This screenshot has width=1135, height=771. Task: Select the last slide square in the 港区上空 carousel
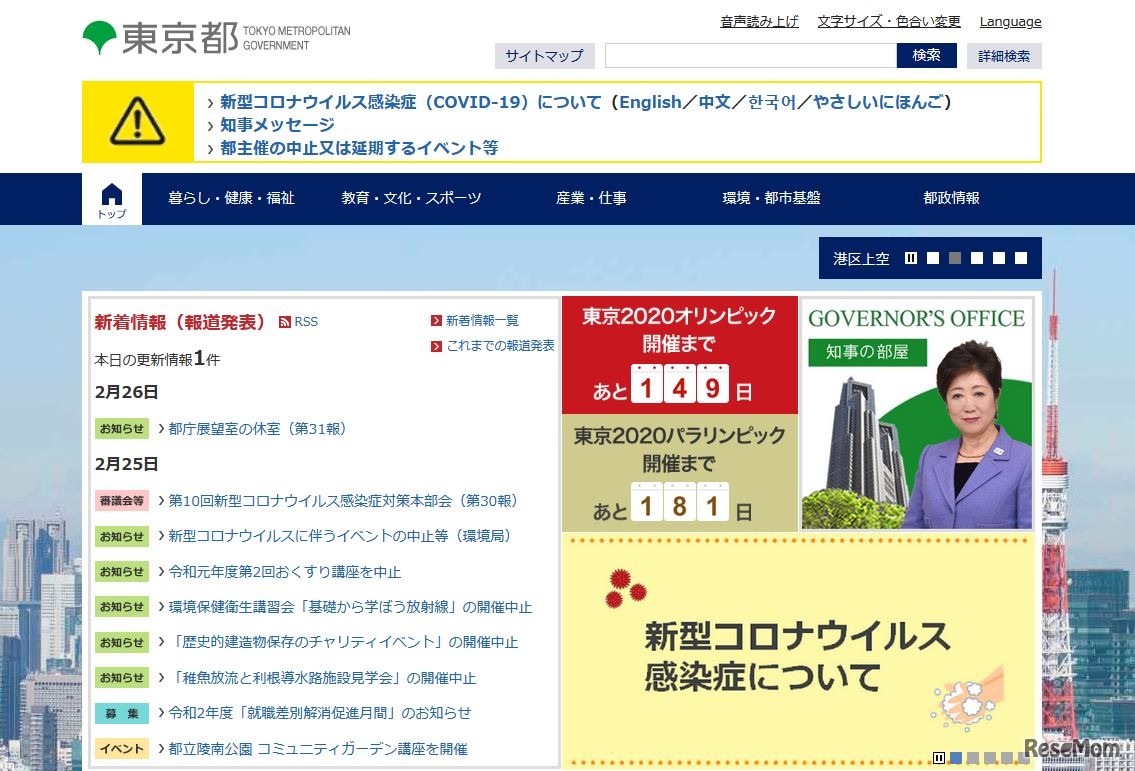tap(1021, 257)
